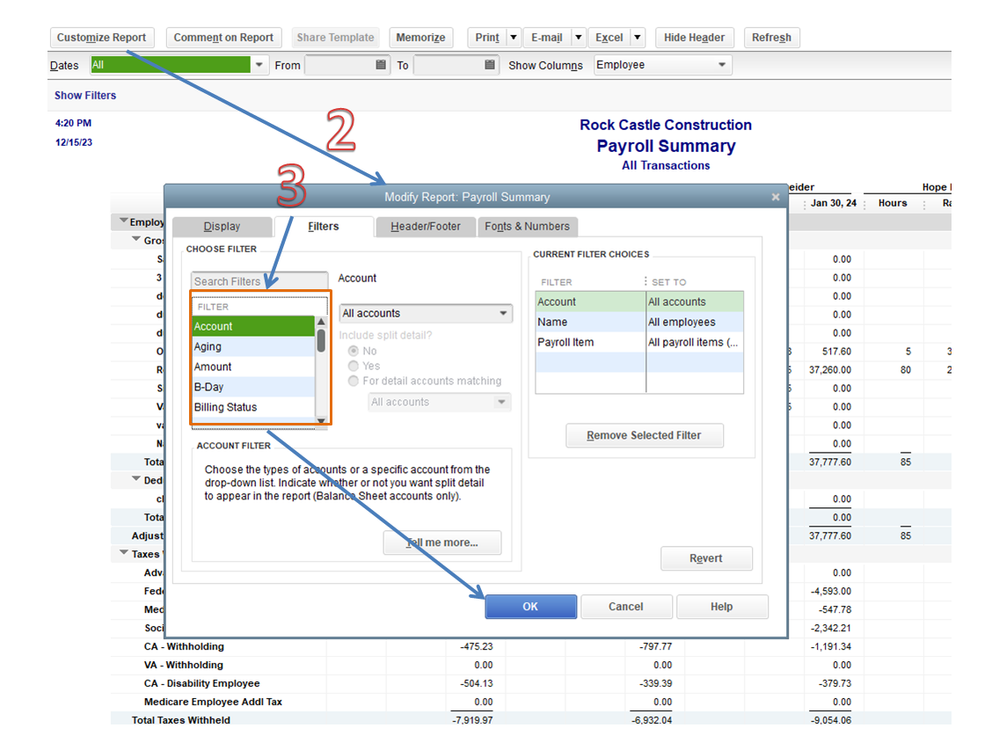The width and height of the screenshot is (999, 749).
Task: Click Cancel in Modify Report dialog
Action: 626,607
